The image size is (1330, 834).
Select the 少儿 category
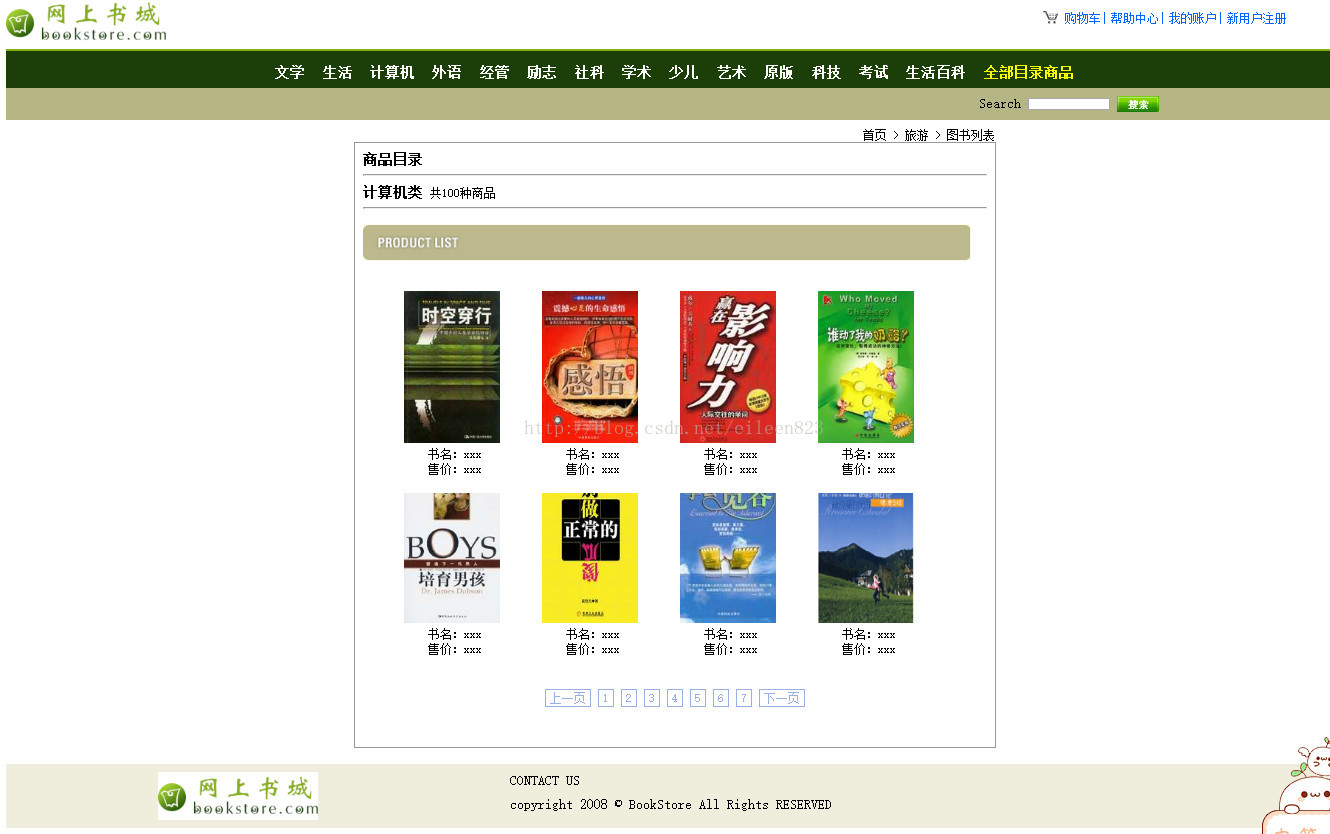pos(684,72)
